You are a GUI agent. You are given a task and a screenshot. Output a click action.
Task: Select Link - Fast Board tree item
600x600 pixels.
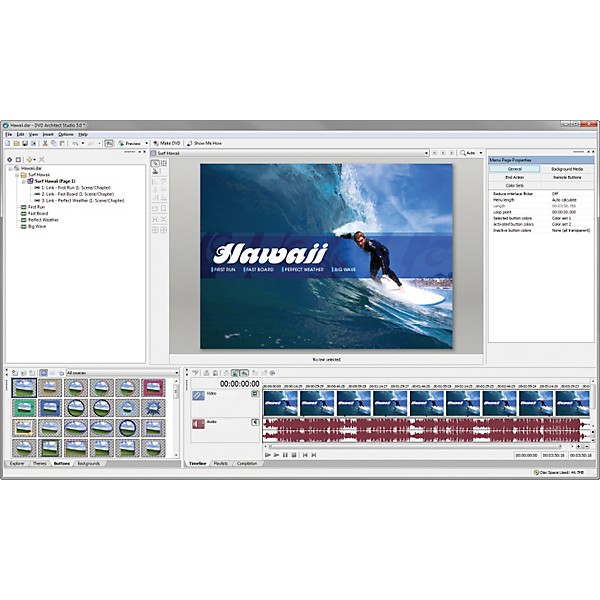(x=77, y=194)
